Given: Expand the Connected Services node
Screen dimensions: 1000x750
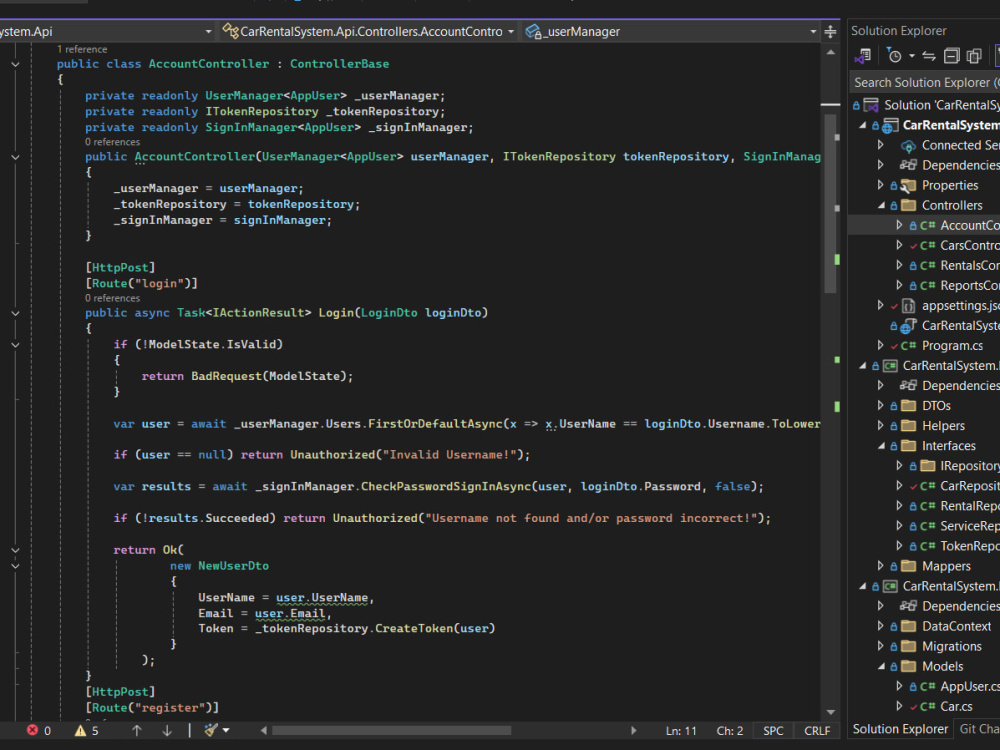Looking at the screenshot, I should click(x=881, y=145).
